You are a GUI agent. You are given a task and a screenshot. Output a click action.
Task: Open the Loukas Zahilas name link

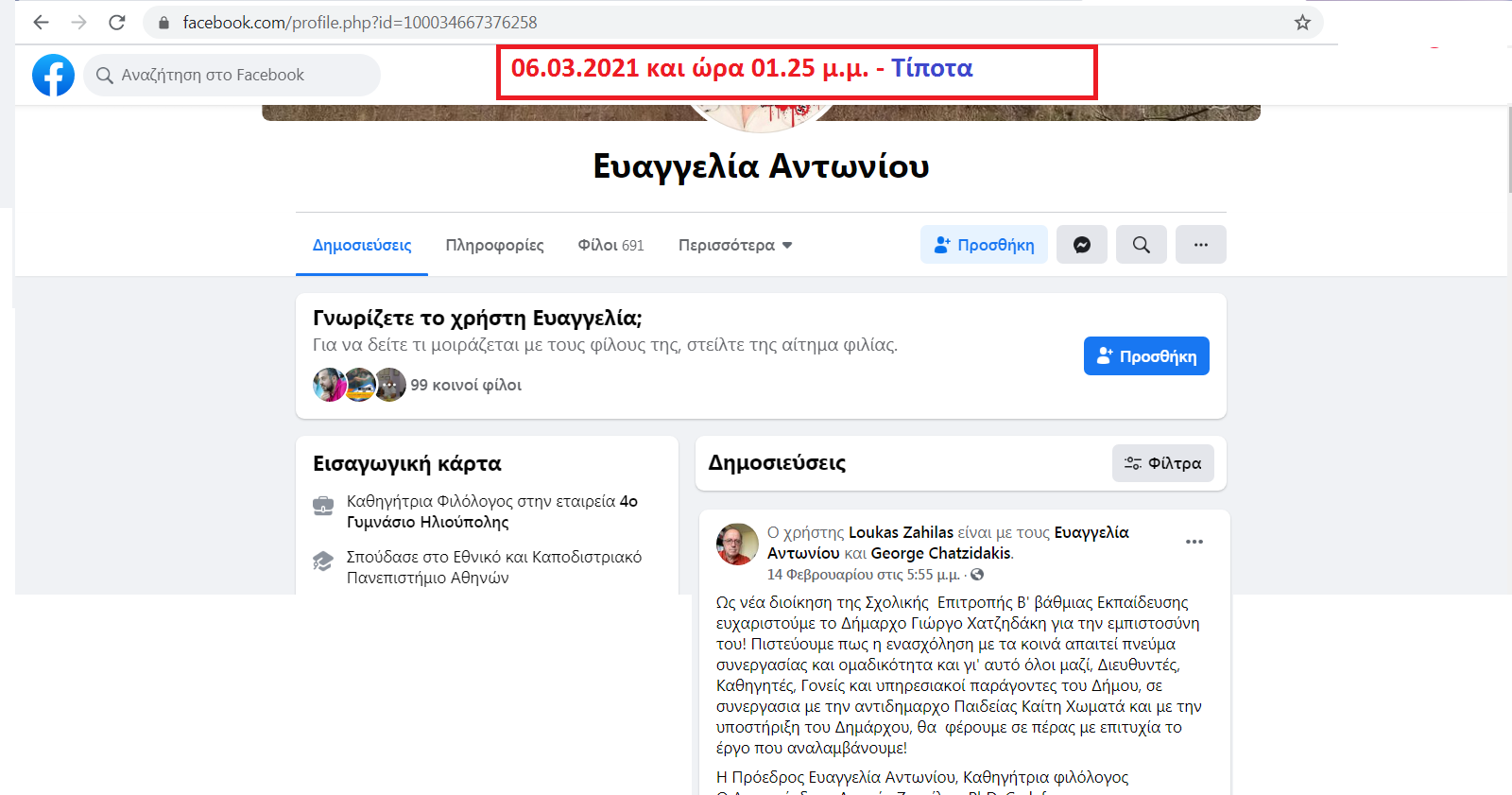click(901, 532)
